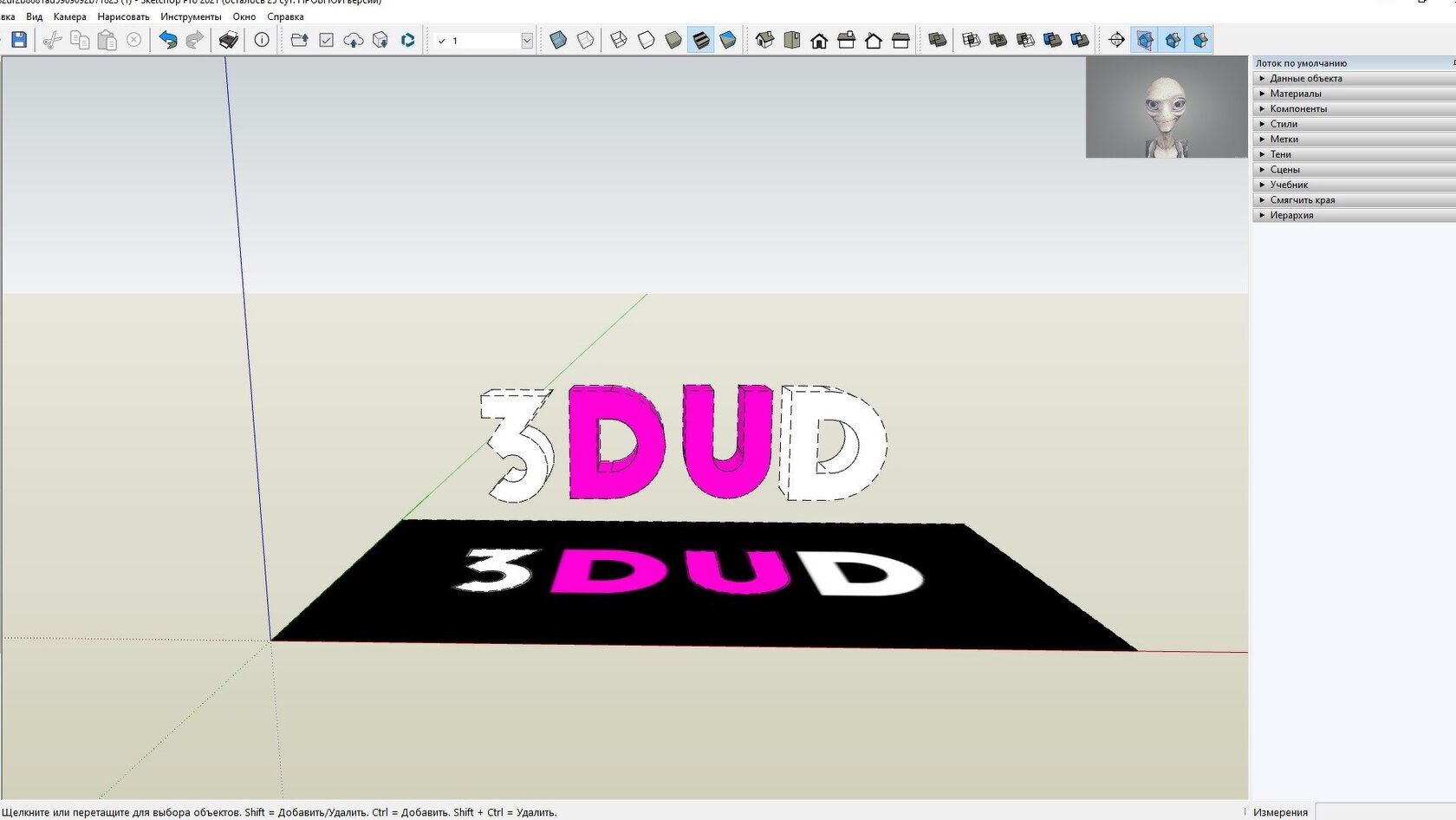This screenshot has width=1456, height=820.
Task: Click the Copy icon in toolbar
Action: pyautogui.click(x=80, y=40)
